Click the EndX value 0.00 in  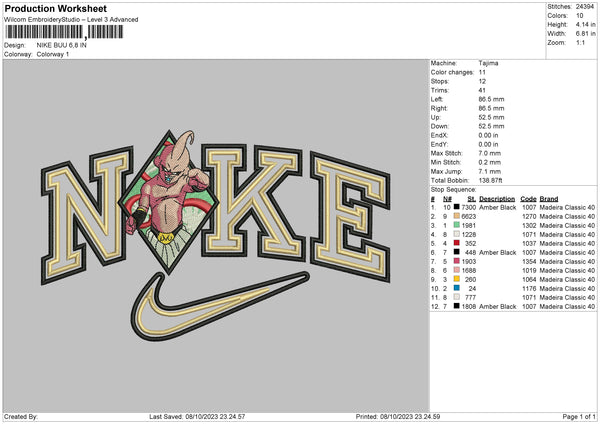click(488, 135)
